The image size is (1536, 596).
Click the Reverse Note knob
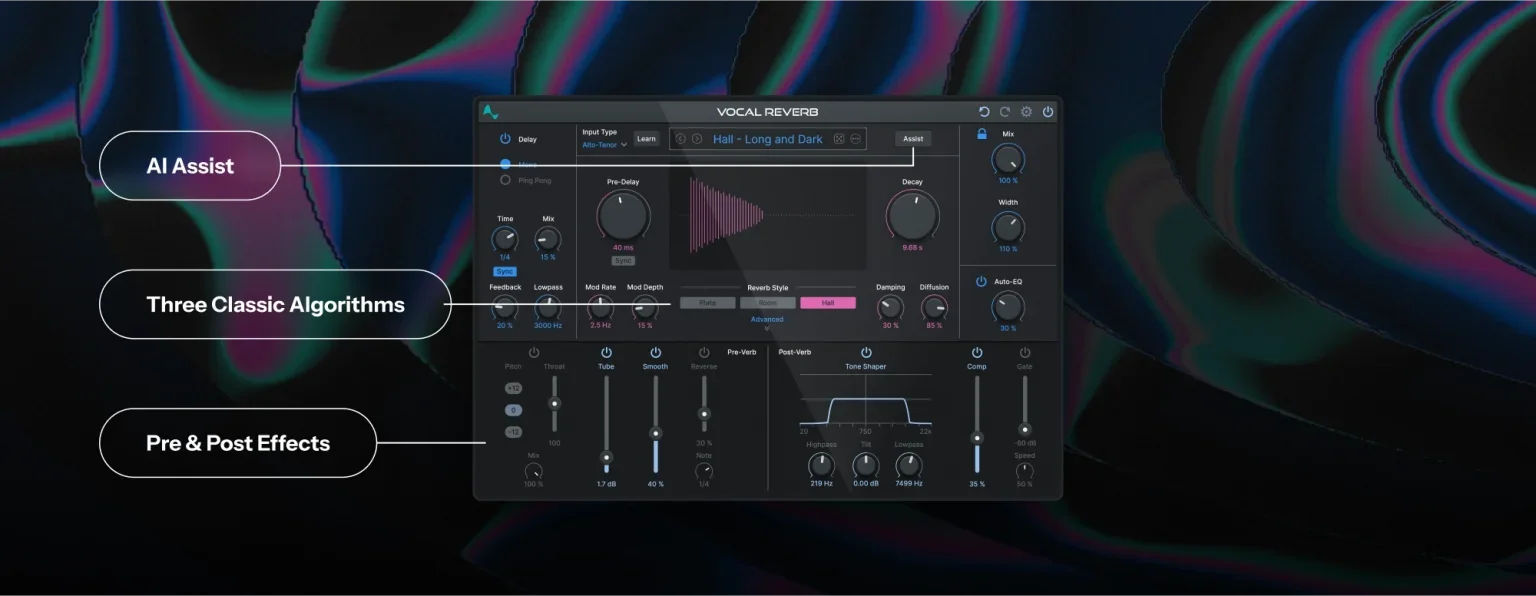click(x=704, y=471)
